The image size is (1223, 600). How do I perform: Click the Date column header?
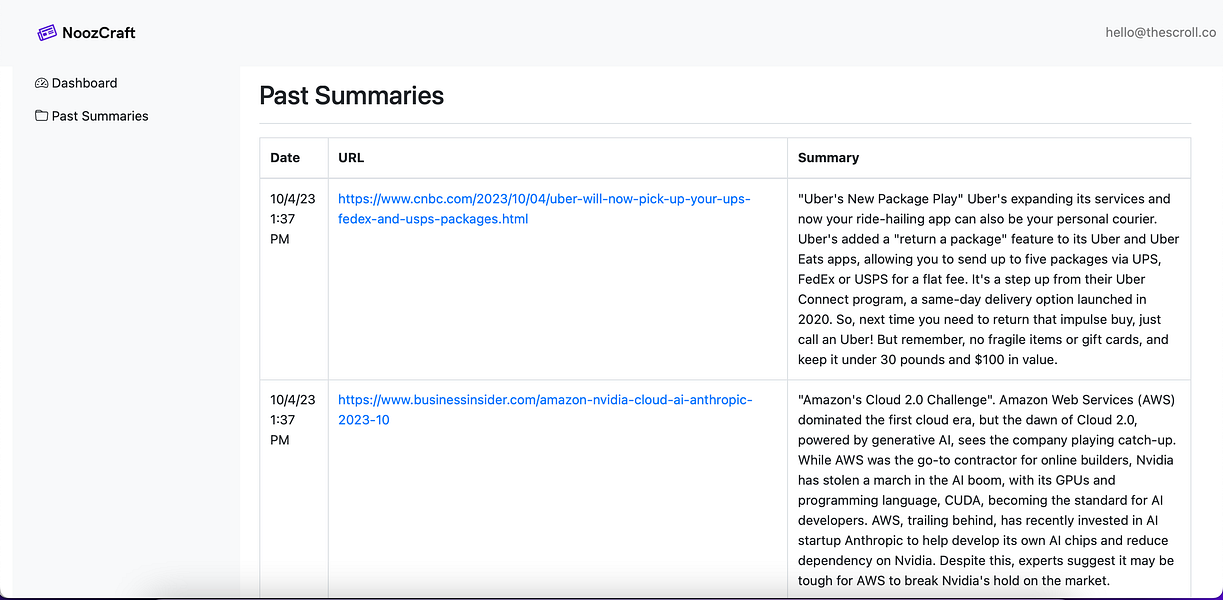tap(285, 158)
